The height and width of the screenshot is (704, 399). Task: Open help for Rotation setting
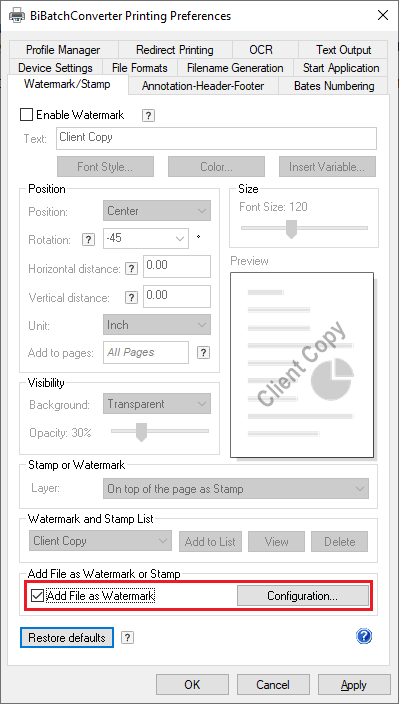point(88,239)
